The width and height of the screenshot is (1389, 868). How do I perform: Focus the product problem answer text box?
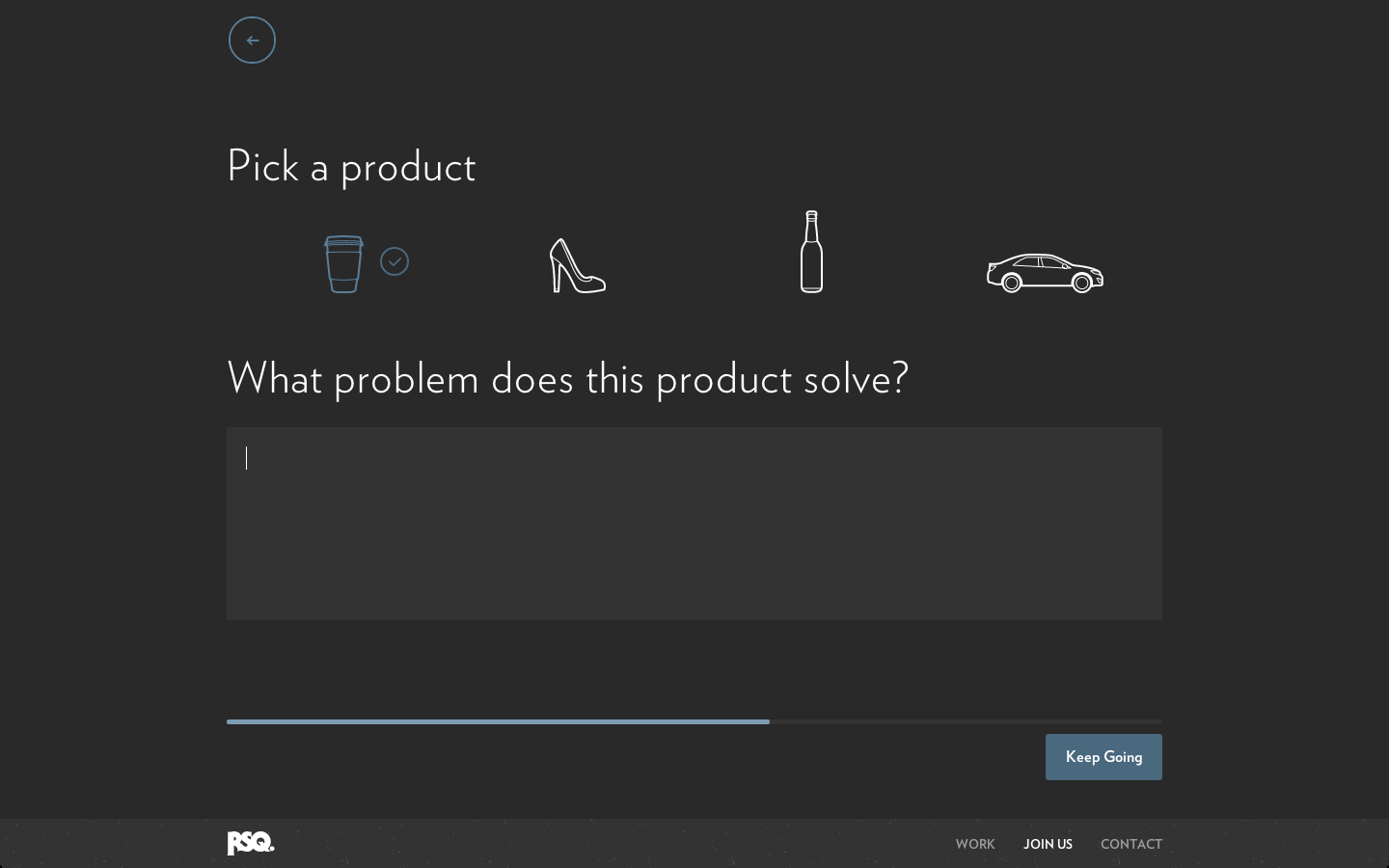tap(694, 524)
